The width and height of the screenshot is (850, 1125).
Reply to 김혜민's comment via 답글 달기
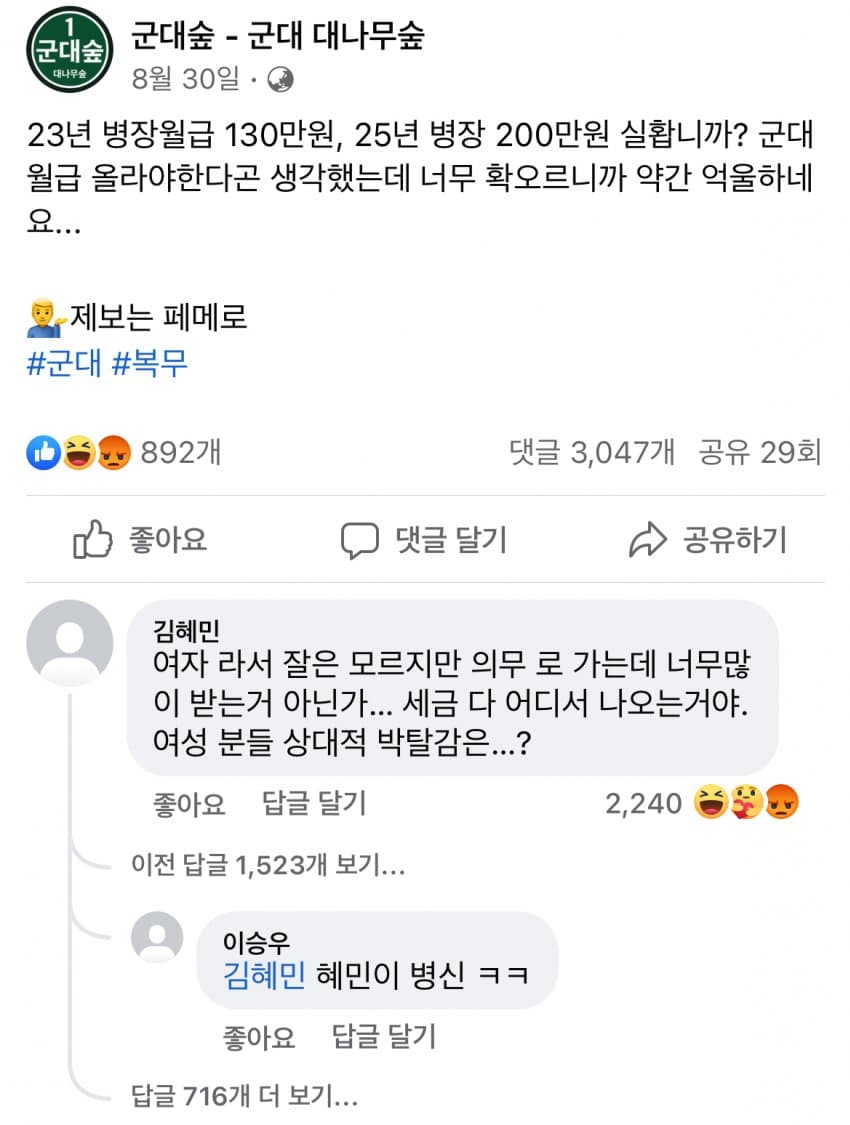point(314,803)
